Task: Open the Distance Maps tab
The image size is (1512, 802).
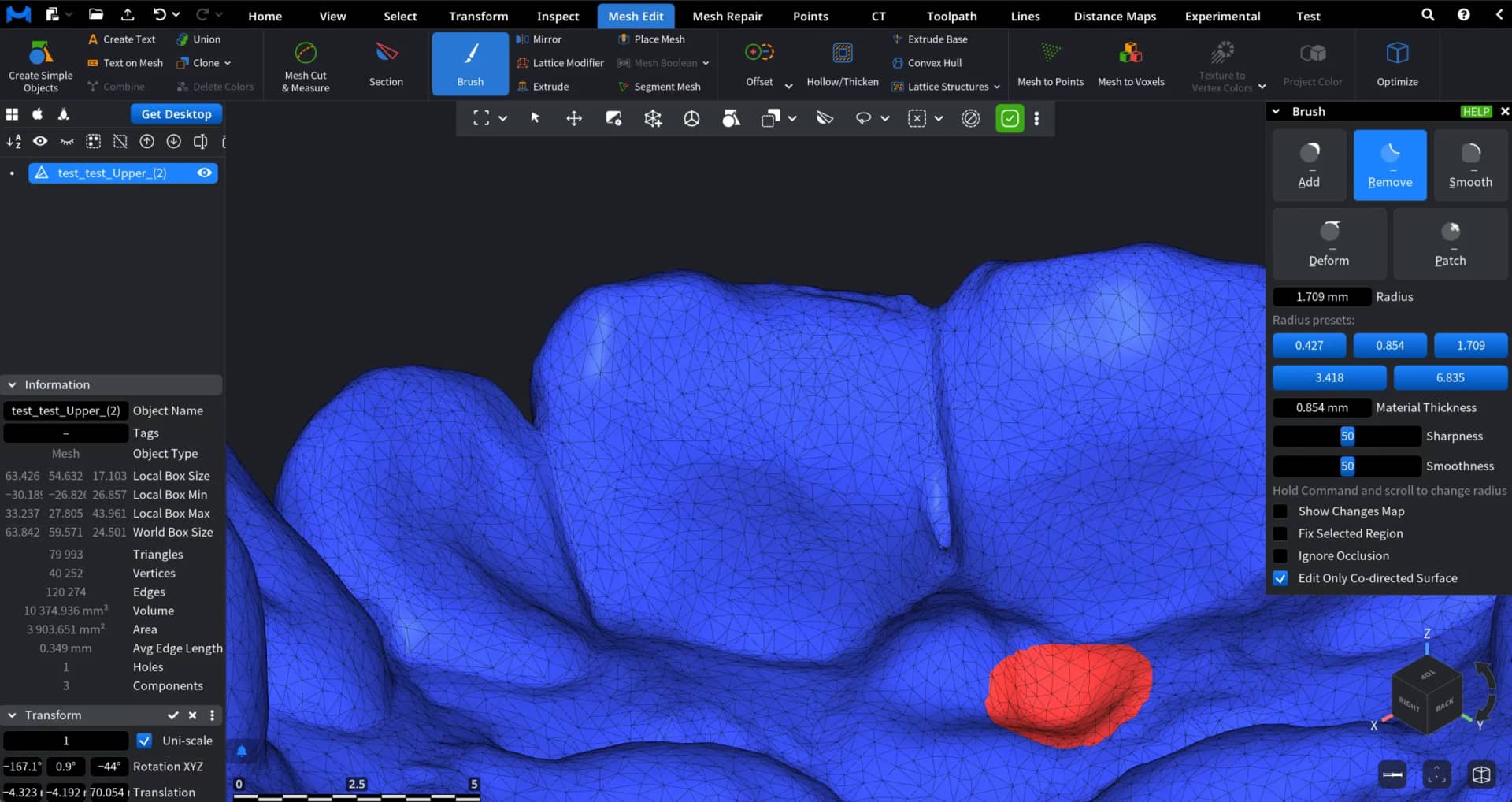Action: point(1114,16)
